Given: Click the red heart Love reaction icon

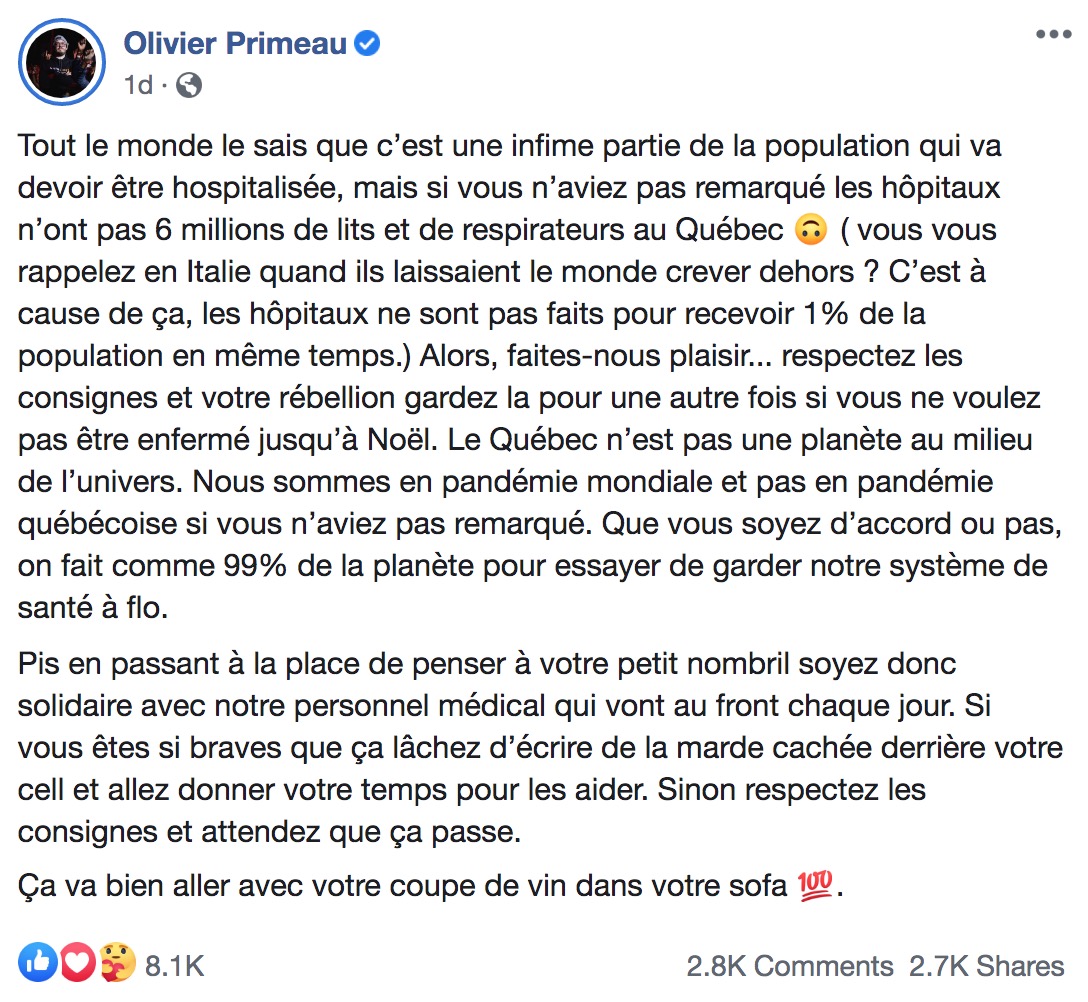Looking at the screenshot, I should (x=77, y=962).
